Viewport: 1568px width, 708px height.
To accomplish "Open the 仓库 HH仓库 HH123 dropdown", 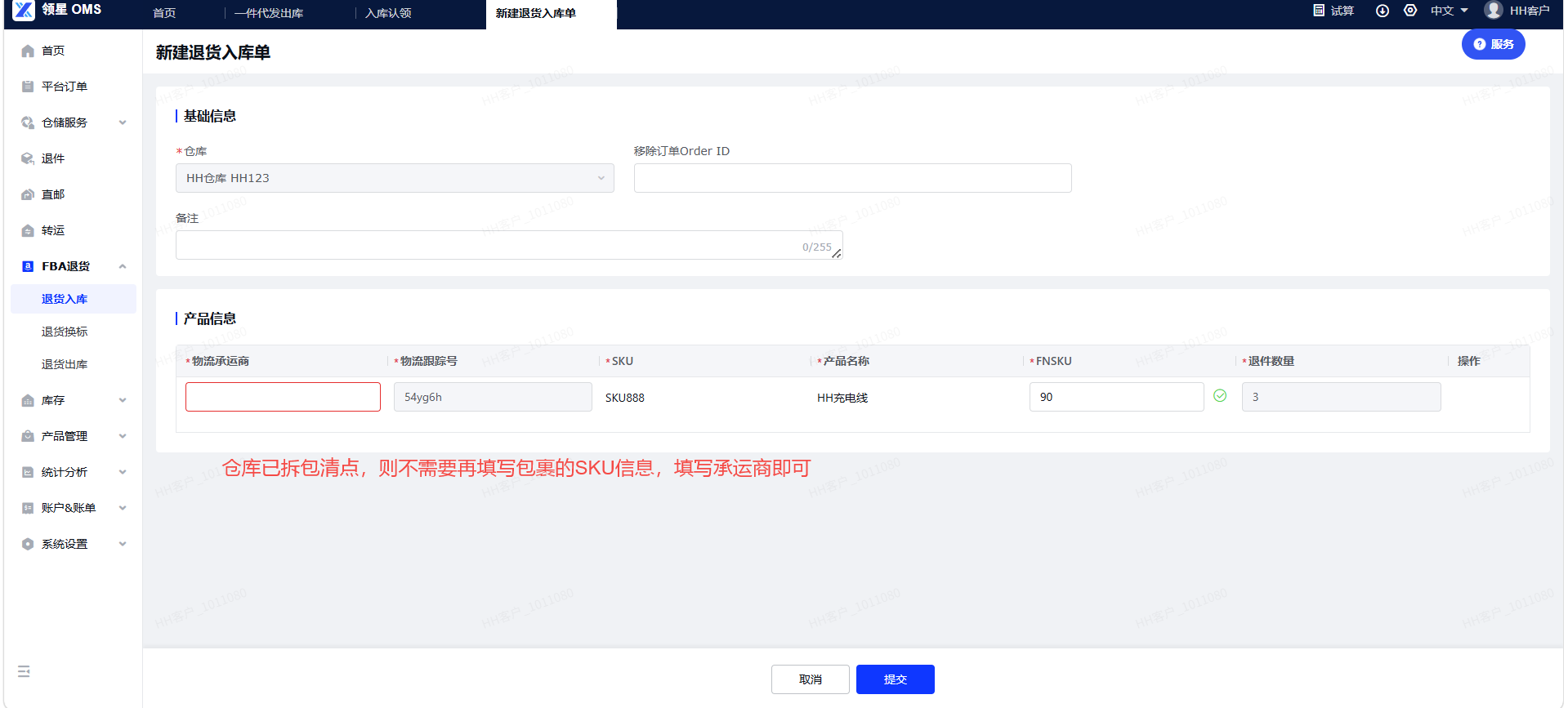I will (395, 178).
